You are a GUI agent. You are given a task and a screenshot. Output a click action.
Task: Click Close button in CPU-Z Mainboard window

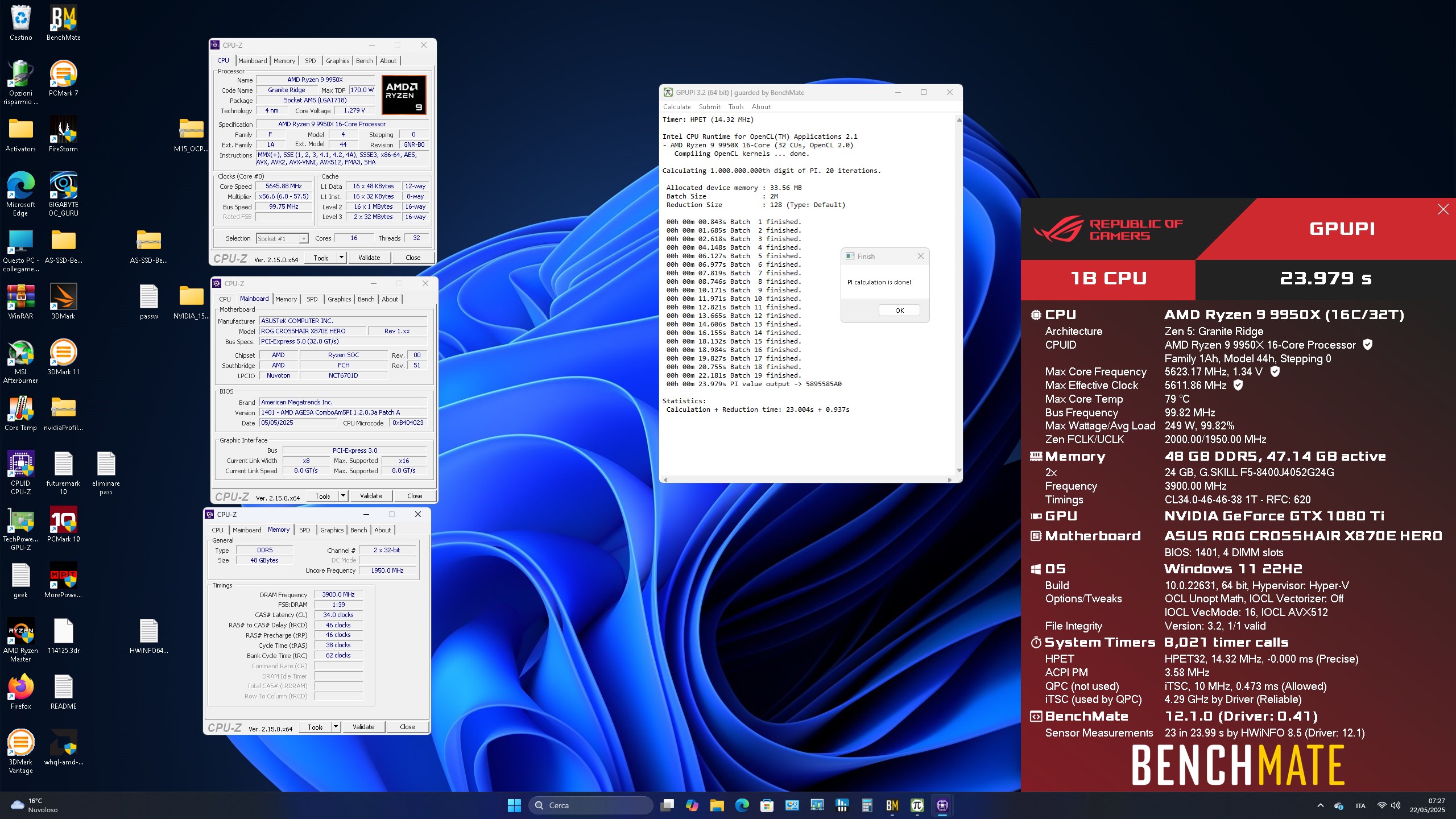tap(415, 496)
